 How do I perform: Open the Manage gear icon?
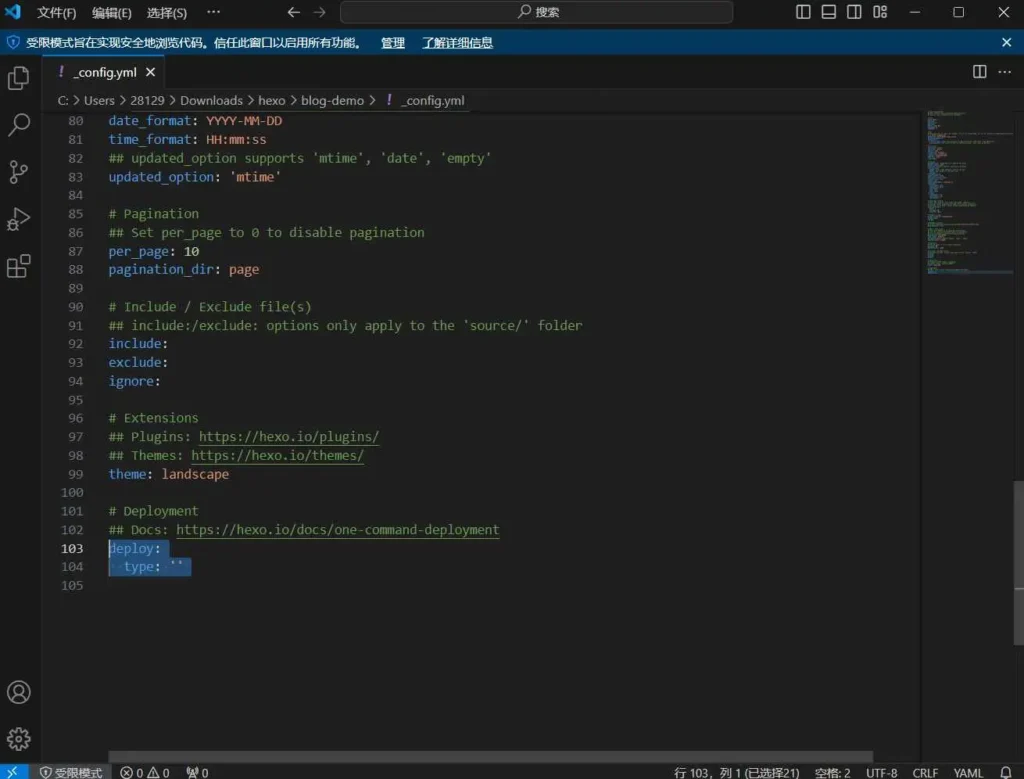click(x=19, y=739)
